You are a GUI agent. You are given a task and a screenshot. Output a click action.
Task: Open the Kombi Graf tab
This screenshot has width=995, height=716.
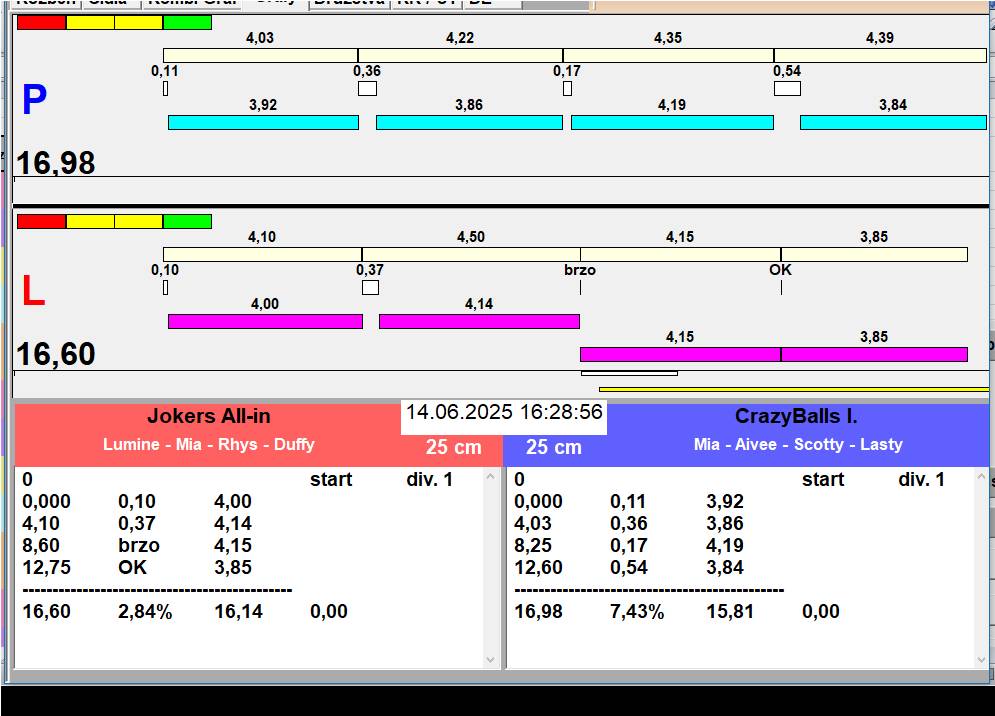pos(192,3)
